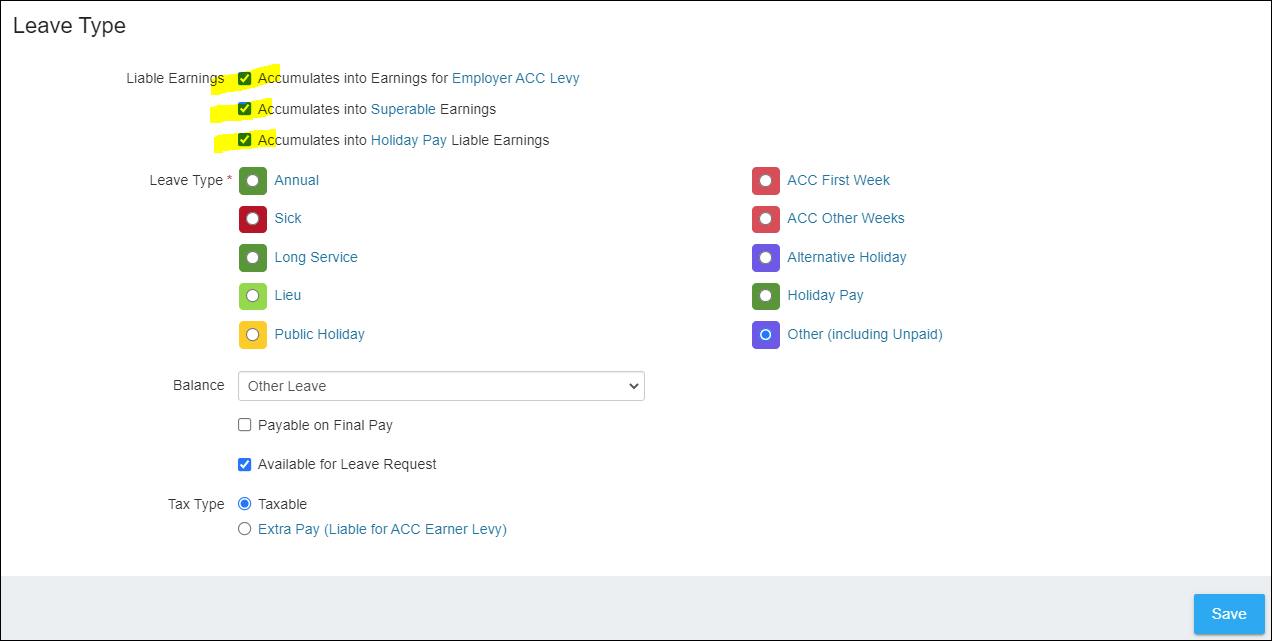The height and width of the screenshot is (641, 1272).
Task: Click the Public Holiday link text
Action: point(320,334)
